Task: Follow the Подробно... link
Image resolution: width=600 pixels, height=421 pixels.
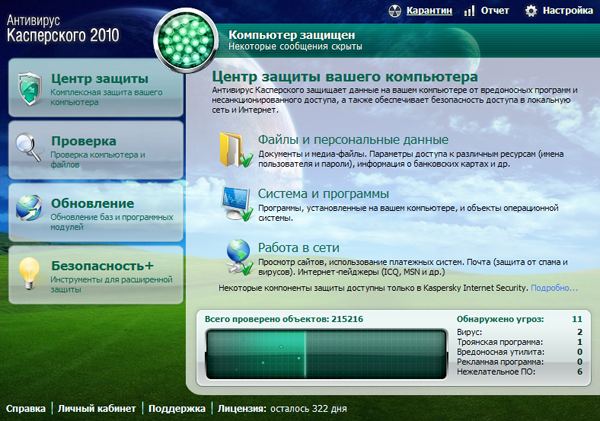Action: tap(554, 288)
